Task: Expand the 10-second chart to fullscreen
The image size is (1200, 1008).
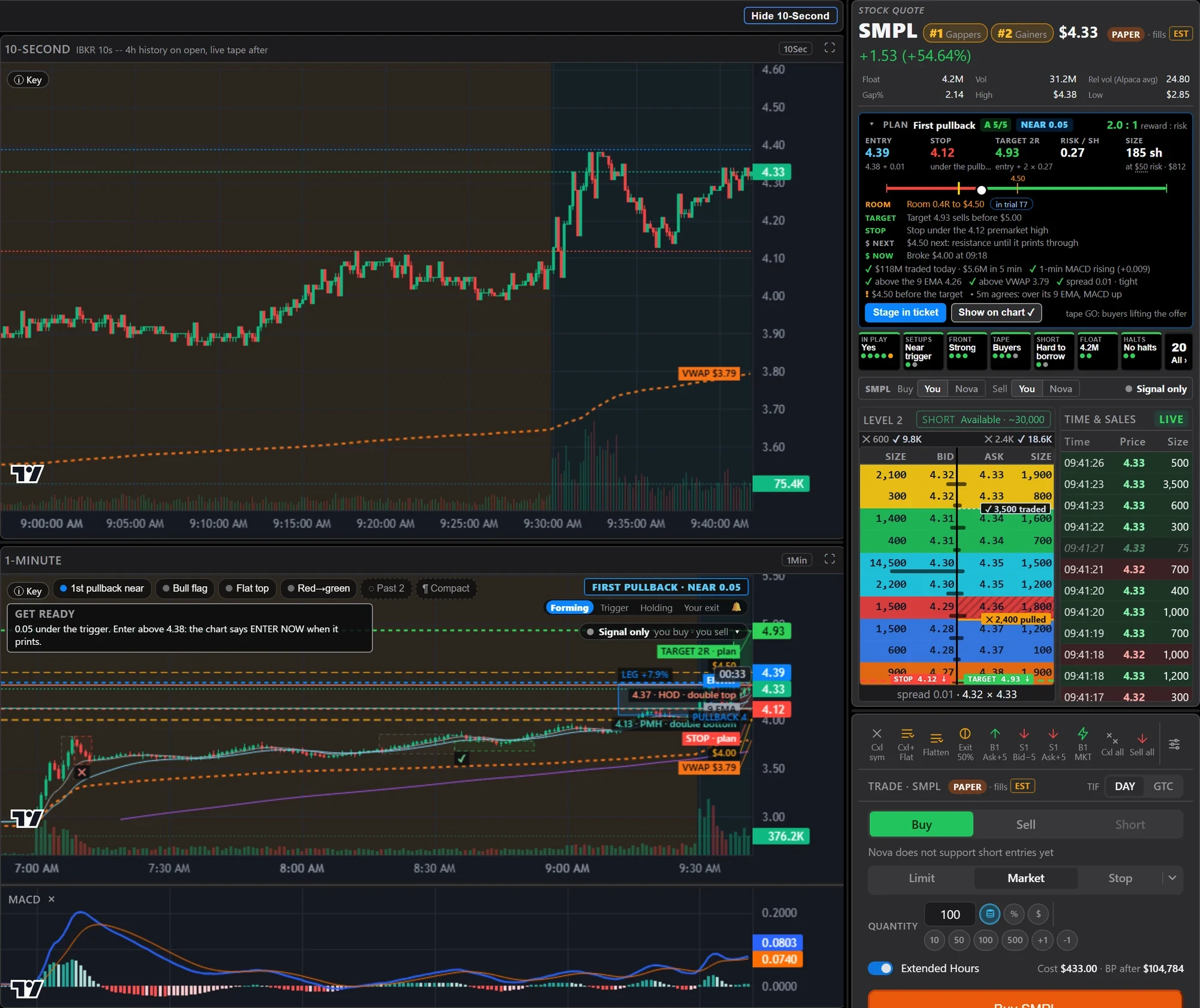Action: pyautogui.click(x=829, y=48)
